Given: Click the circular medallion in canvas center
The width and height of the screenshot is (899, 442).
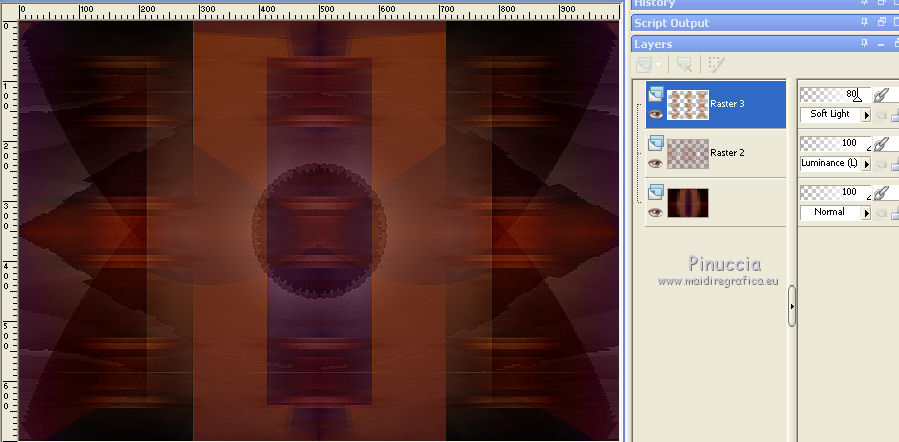Looking at the screenshot, I should pyautogui.click(x=319, y=231).
